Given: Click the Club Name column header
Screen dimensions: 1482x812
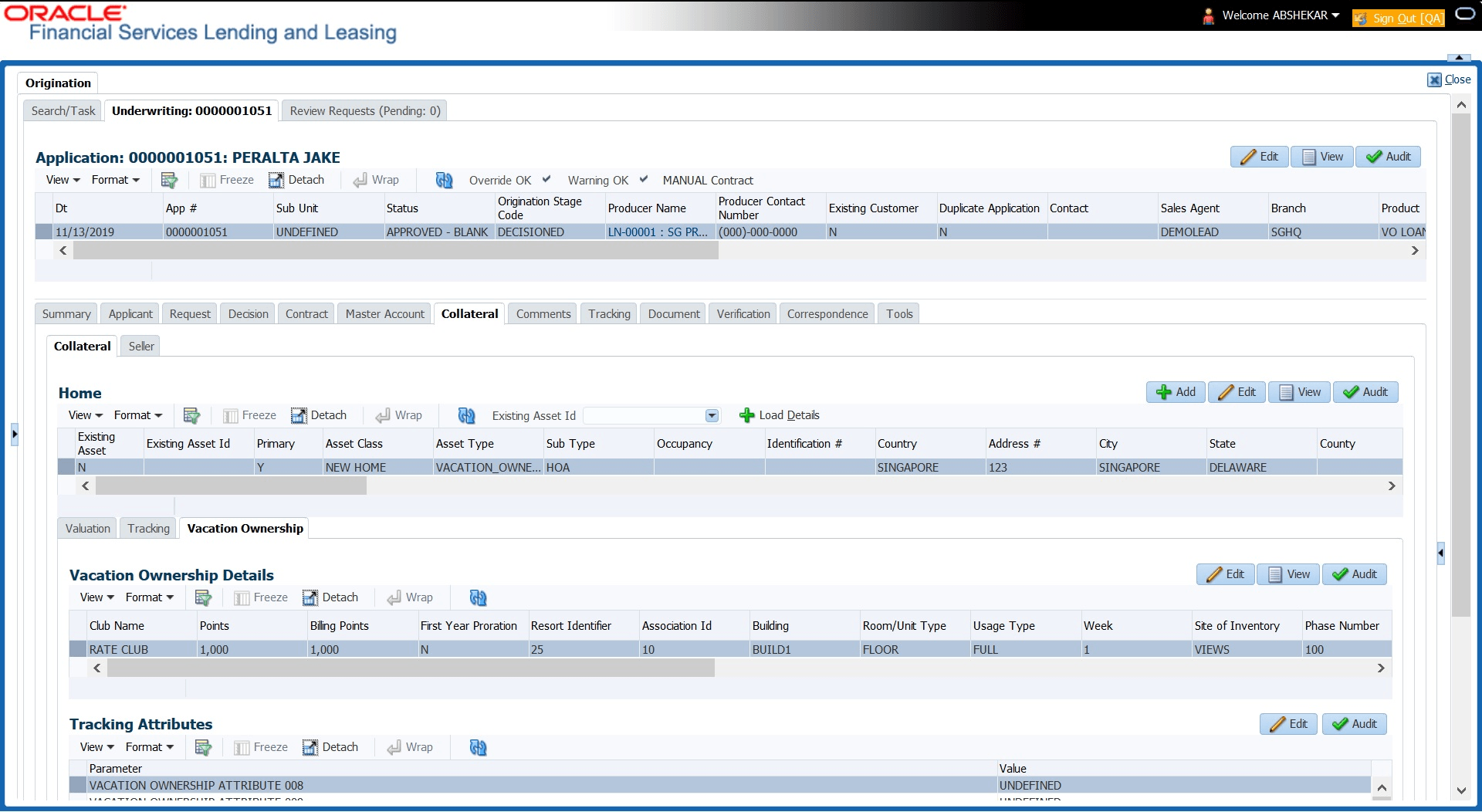Looking at the screenshot, I should (117, 626).
